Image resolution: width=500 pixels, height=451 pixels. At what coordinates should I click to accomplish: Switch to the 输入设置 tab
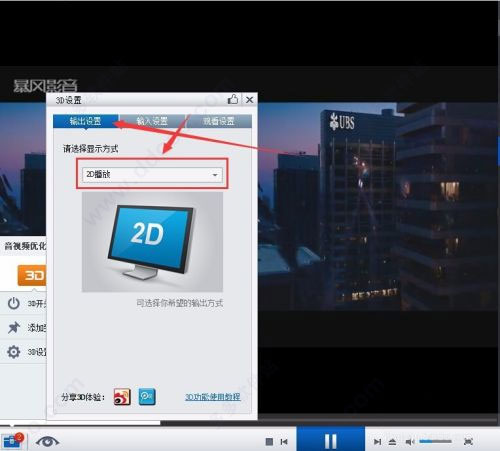[152, 121]
